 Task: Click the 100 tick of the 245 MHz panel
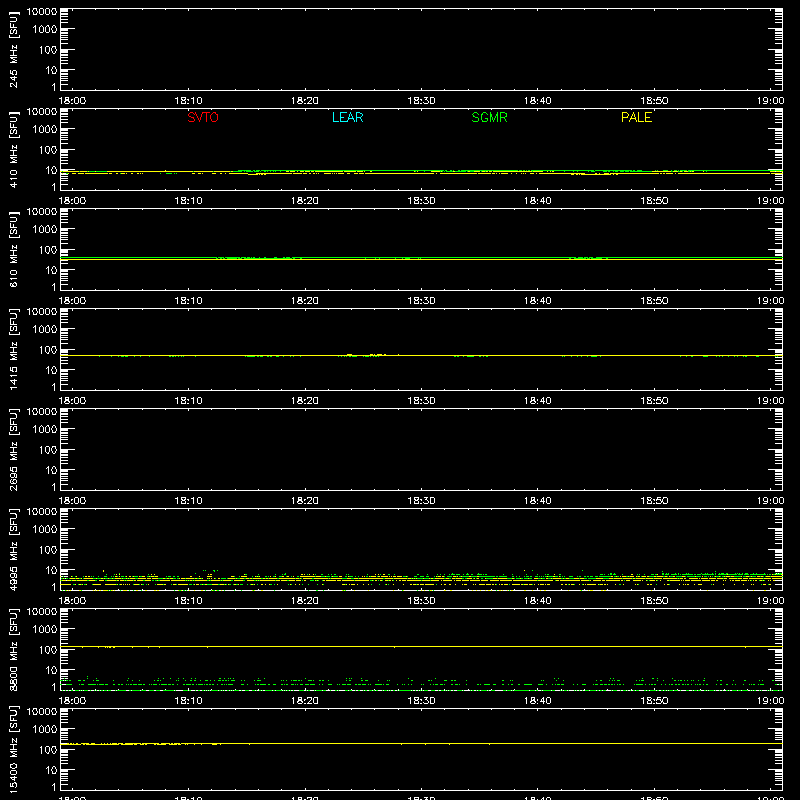coord(48,50)
